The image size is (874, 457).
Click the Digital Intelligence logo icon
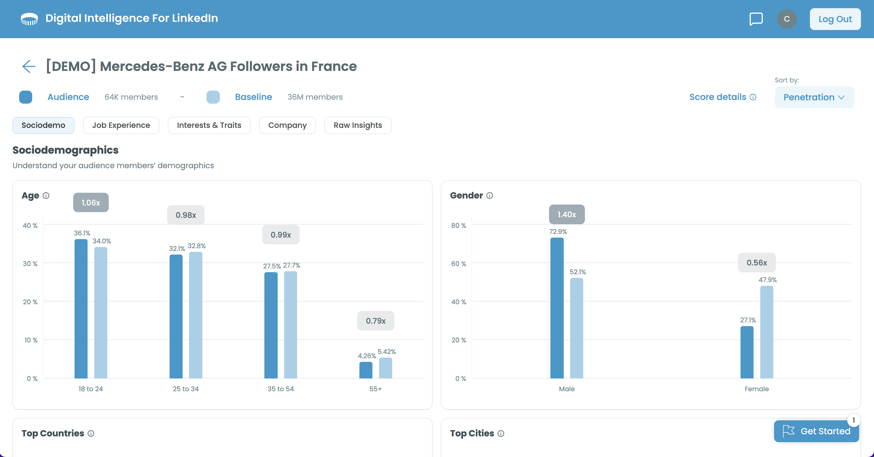tap(29, 19)
